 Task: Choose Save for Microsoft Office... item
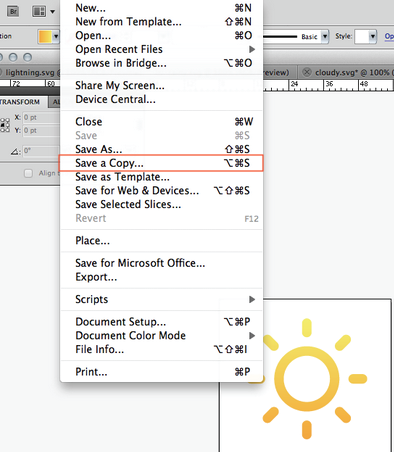click(x=161, y=263)
